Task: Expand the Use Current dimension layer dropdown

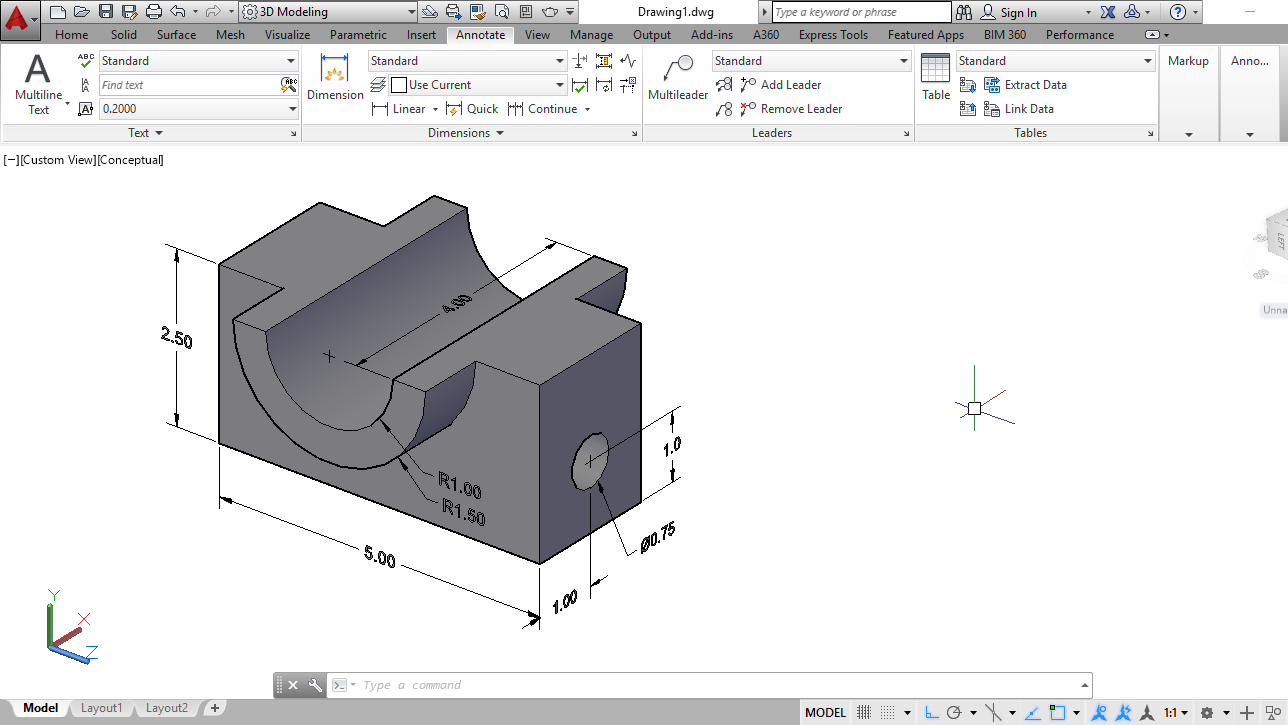Action: click(x=559, y=85)
